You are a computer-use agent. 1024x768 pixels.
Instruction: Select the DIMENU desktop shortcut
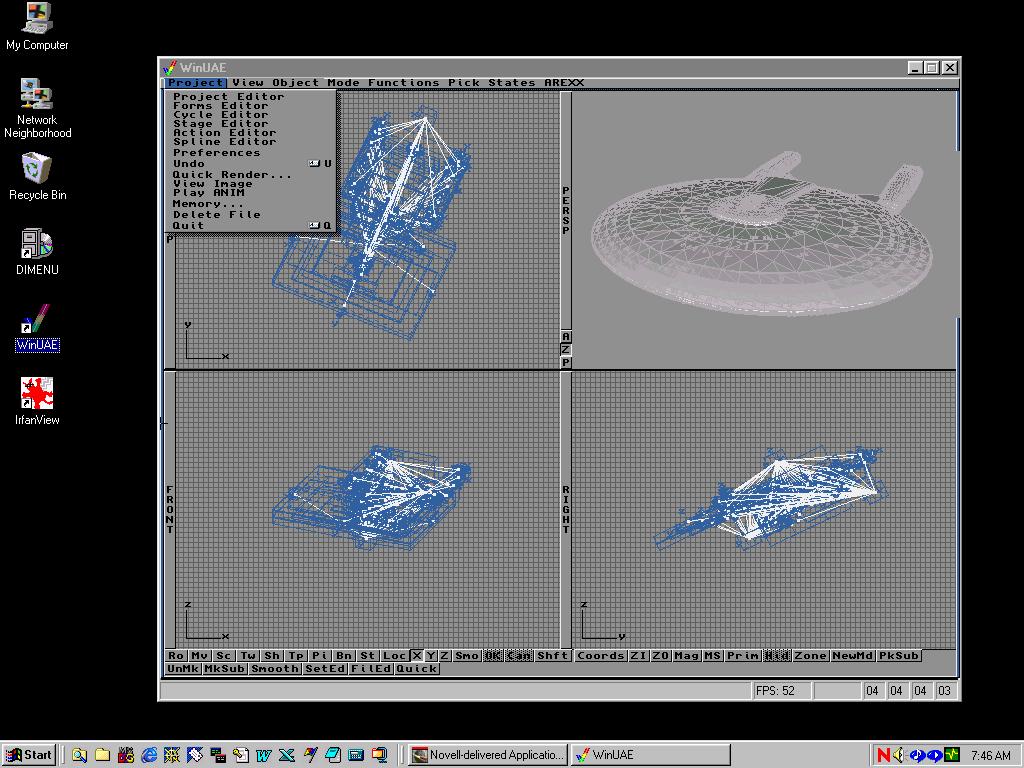pos(37,252)
